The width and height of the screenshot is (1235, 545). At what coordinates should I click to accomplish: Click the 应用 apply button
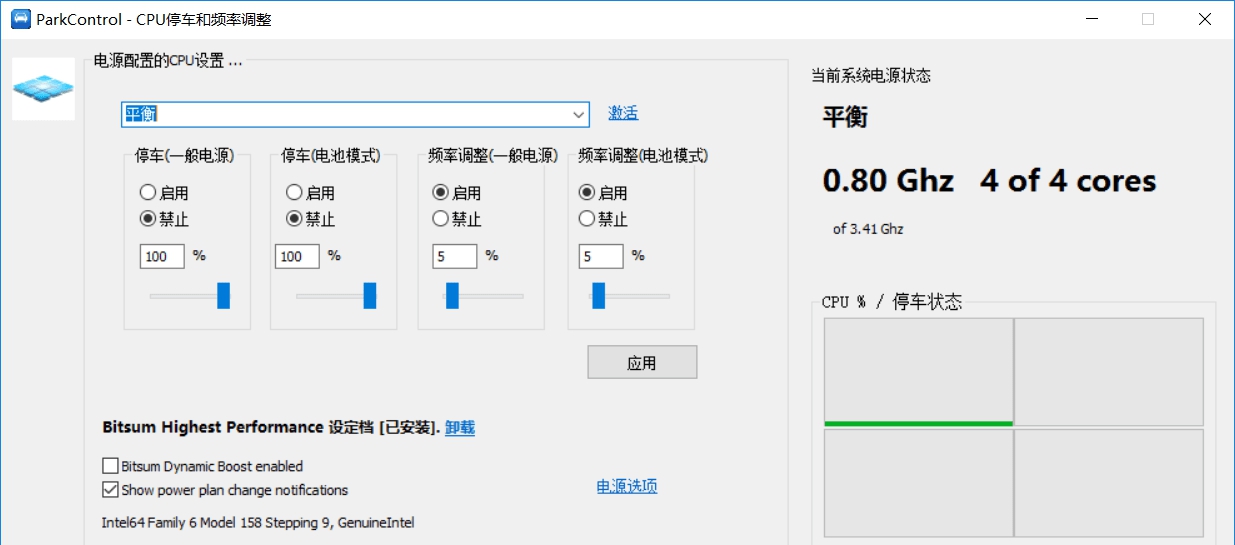(x=642, y=363)
